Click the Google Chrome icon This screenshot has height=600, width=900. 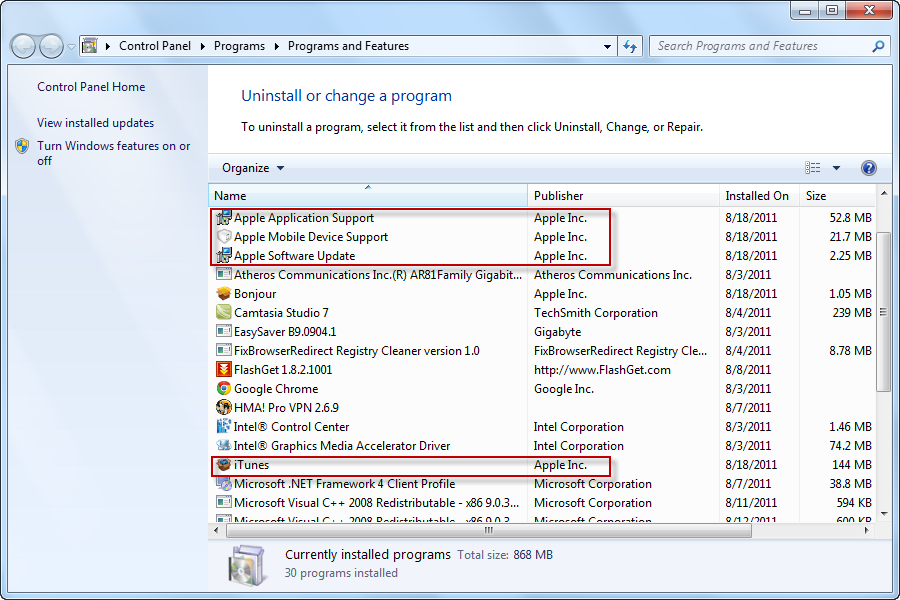[x=224, y=388]
